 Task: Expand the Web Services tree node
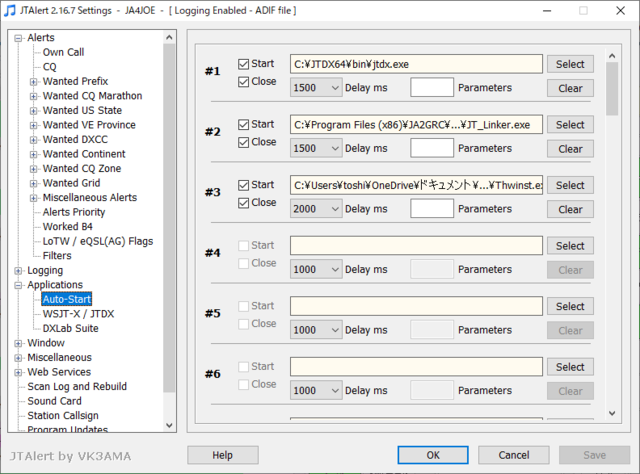tap(18, 372)
